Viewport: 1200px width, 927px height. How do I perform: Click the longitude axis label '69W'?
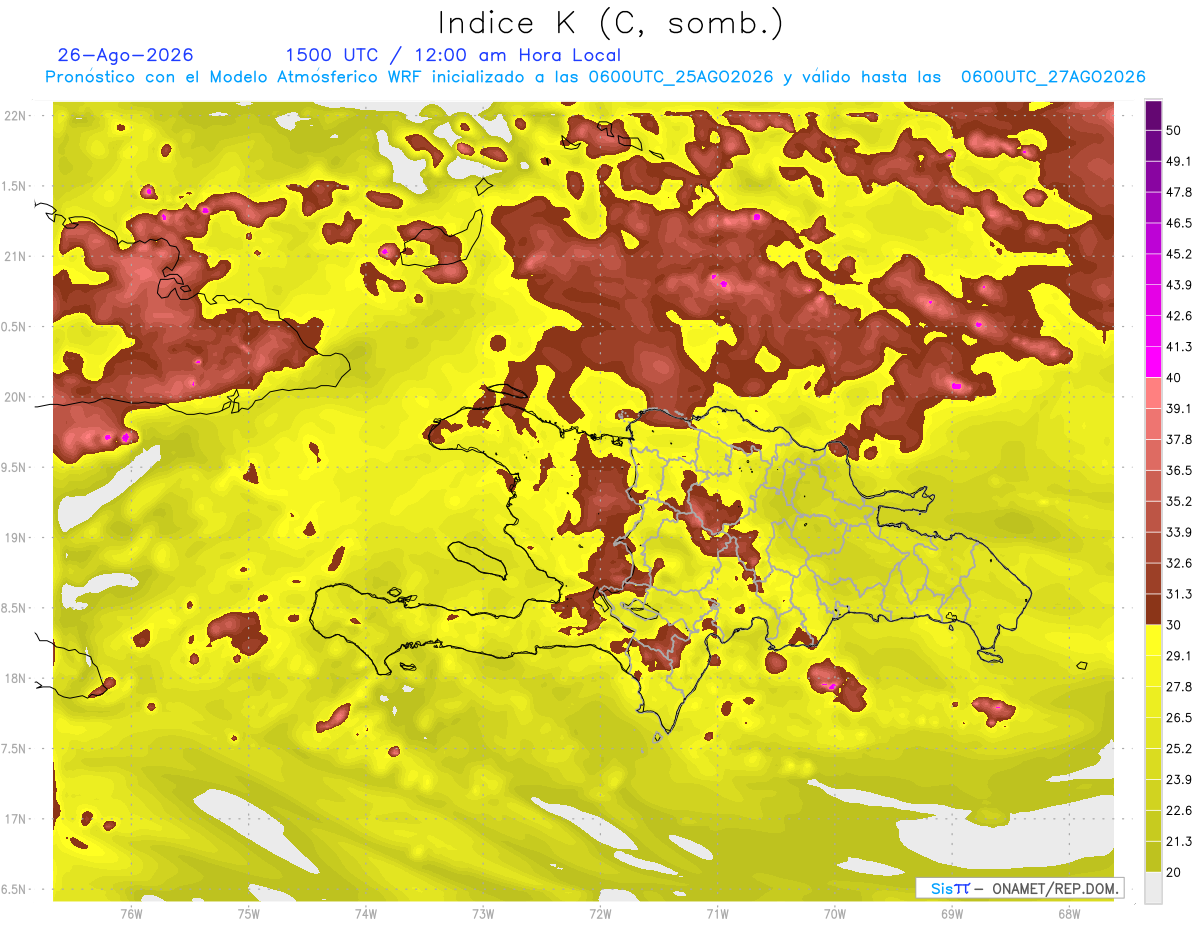point(952,913)
